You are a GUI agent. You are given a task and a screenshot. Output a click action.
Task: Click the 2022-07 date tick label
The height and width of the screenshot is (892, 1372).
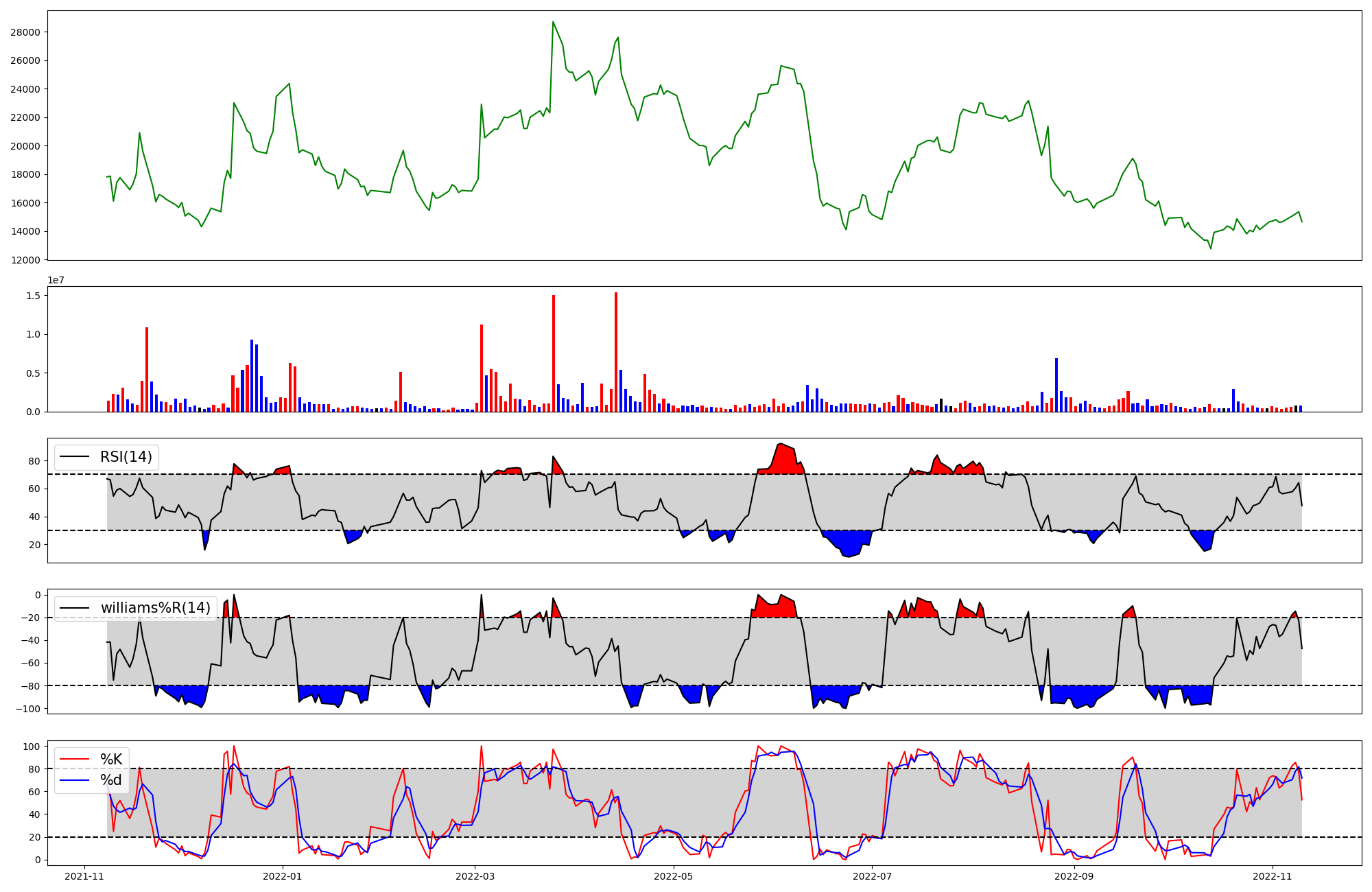(x=871, y=876)
